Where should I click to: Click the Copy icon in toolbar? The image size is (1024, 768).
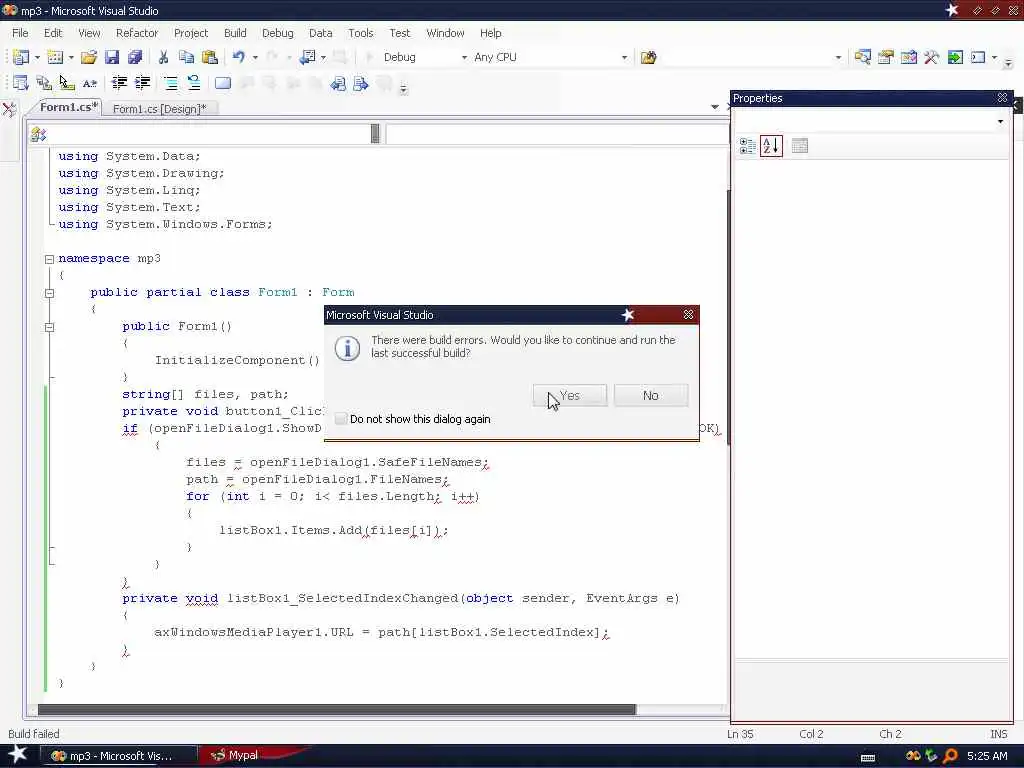(186, 57)
